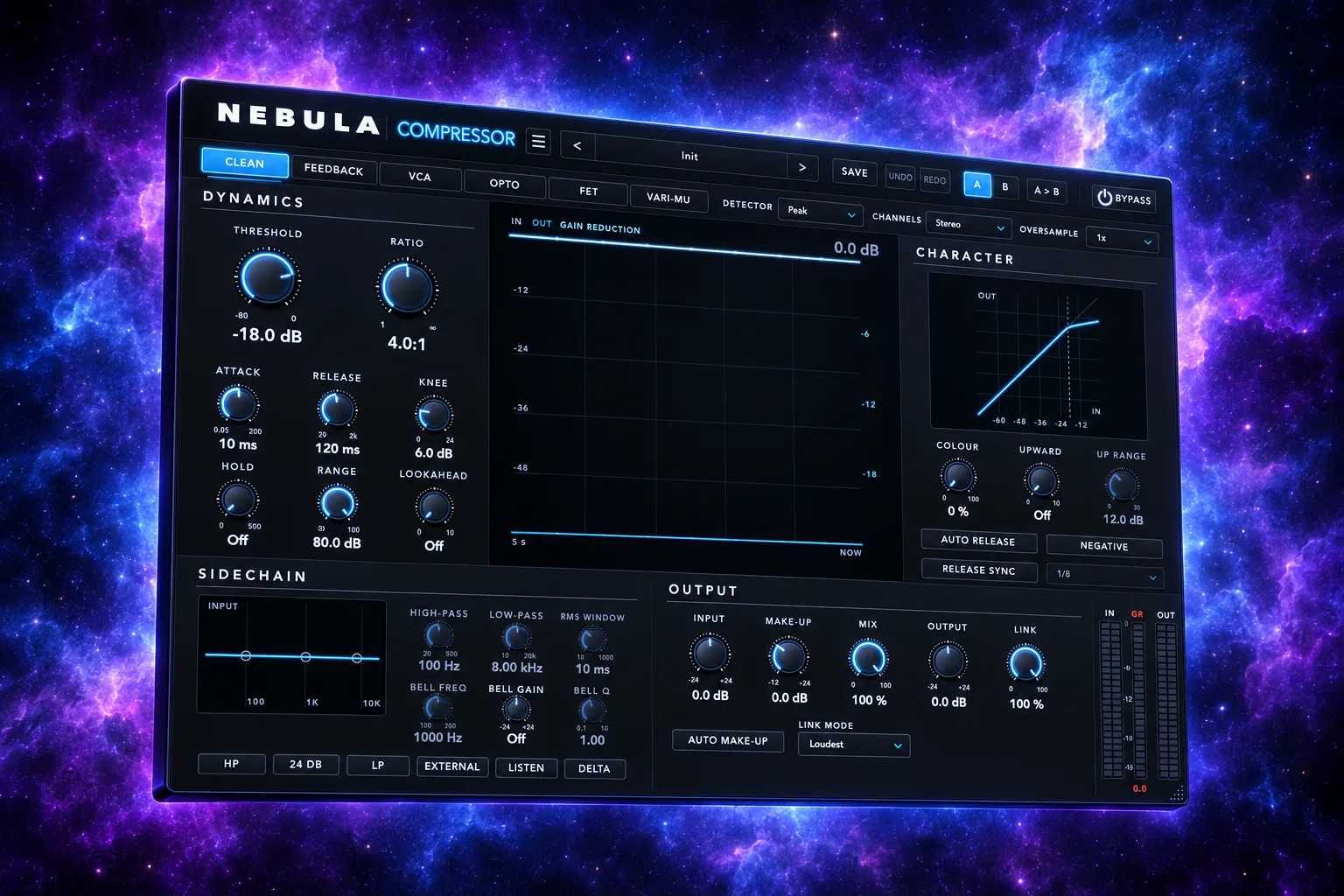
Task: Toggle 24 dB slope button
Action: tap(305, 765)
